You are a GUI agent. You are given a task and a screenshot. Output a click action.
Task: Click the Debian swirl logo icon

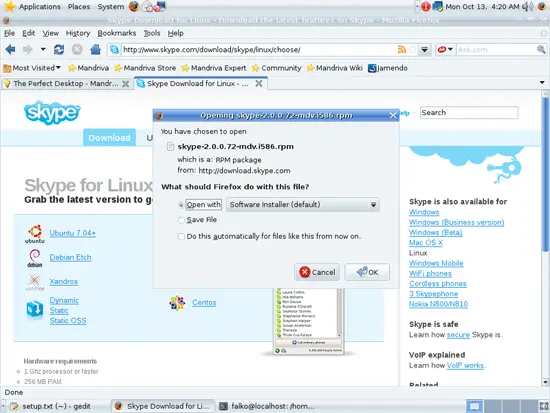(35, 258)
